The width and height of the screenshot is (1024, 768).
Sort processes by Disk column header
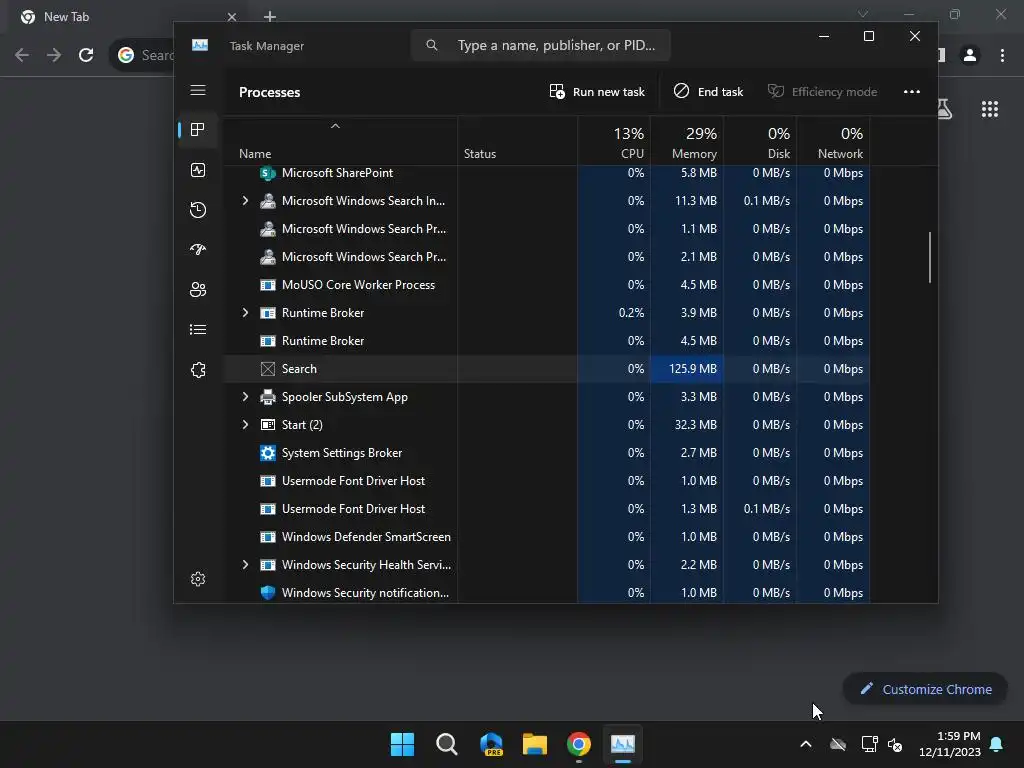pos(760,142)
